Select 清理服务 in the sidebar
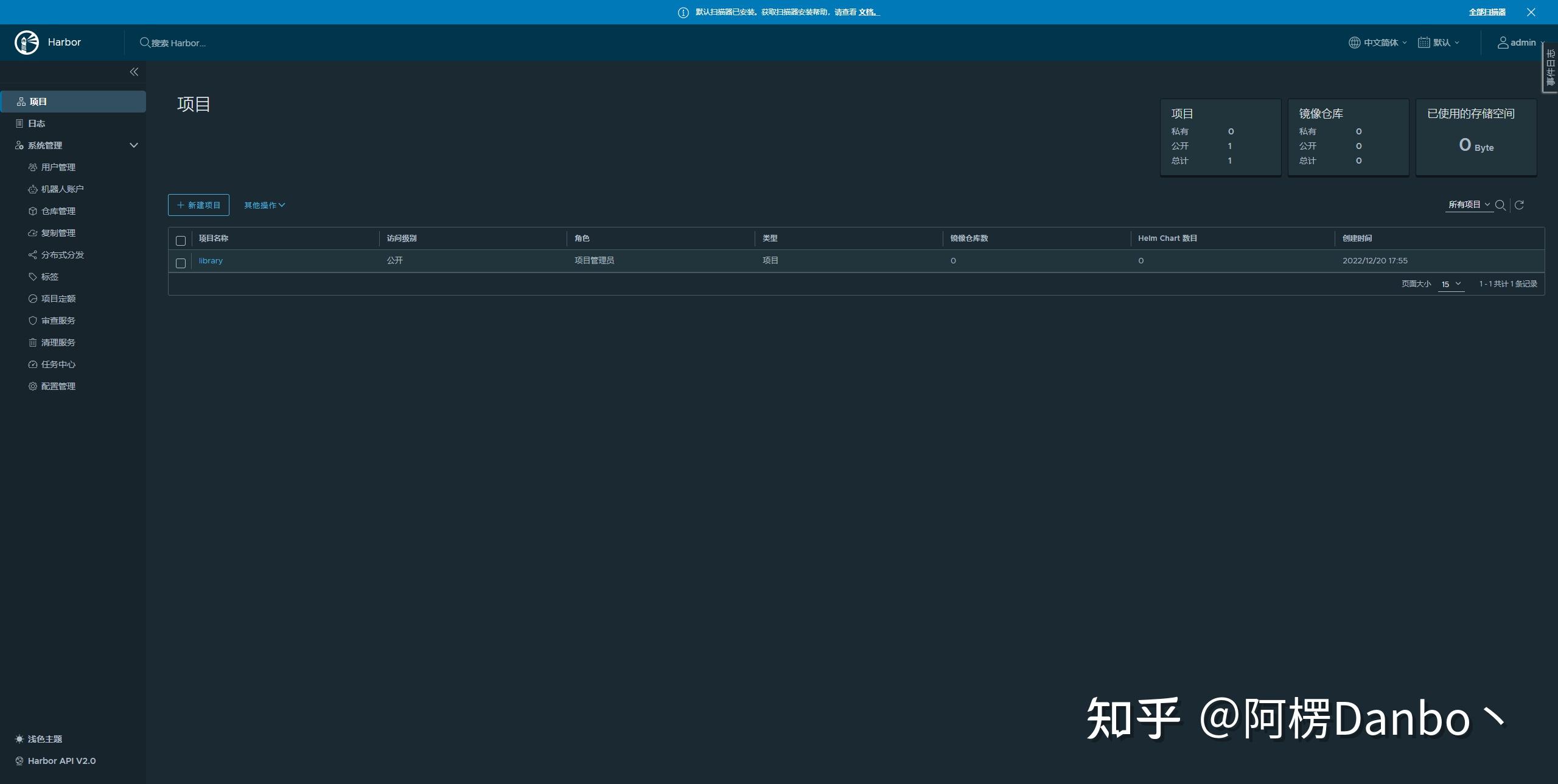This screenshot has width=1558, height=784. [58, 342]
